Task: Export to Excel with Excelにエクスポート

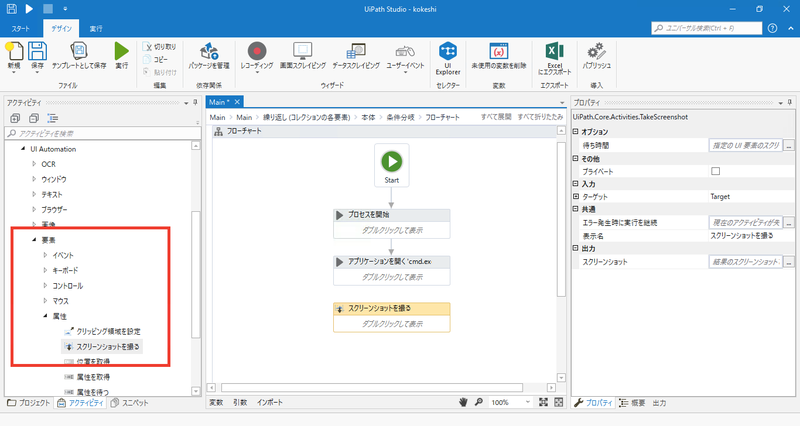Action: click(555, 59)
